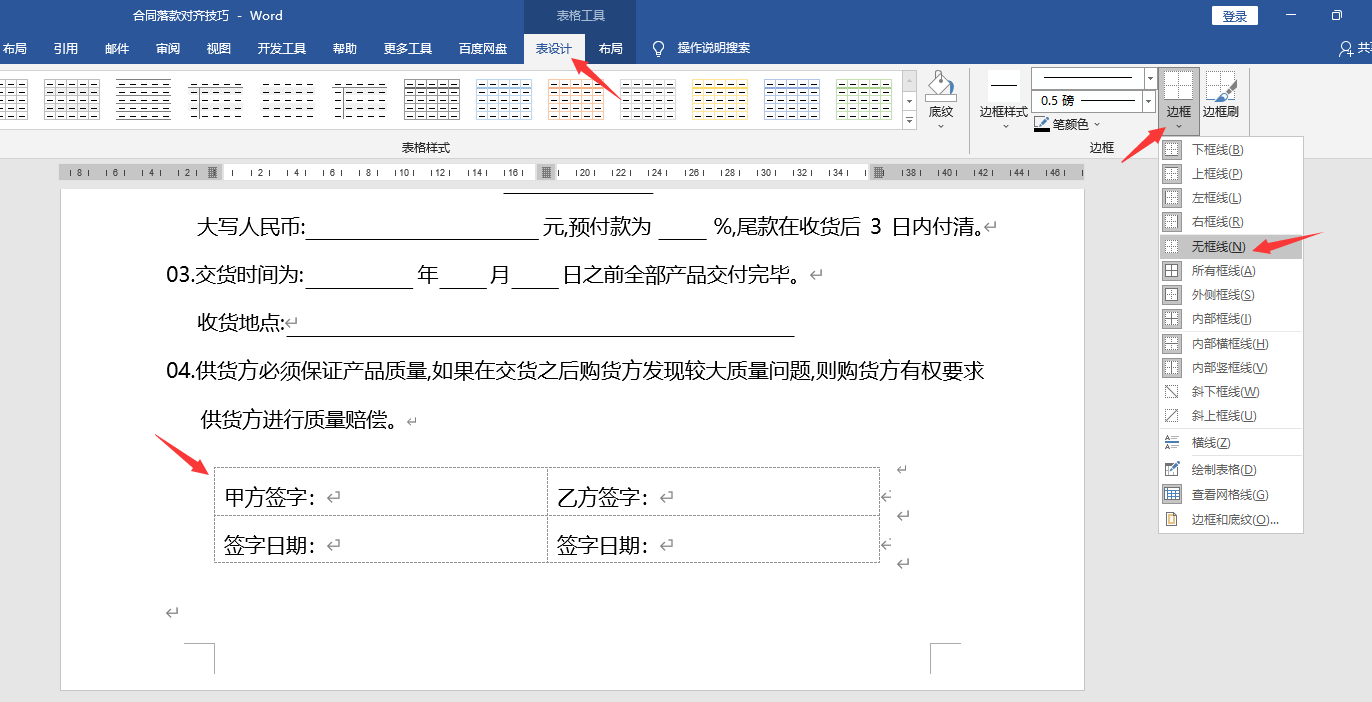Screen dimensions: 1372x702
Task: Click the 边框 borders grid icon
Action: click(1179, 86)
